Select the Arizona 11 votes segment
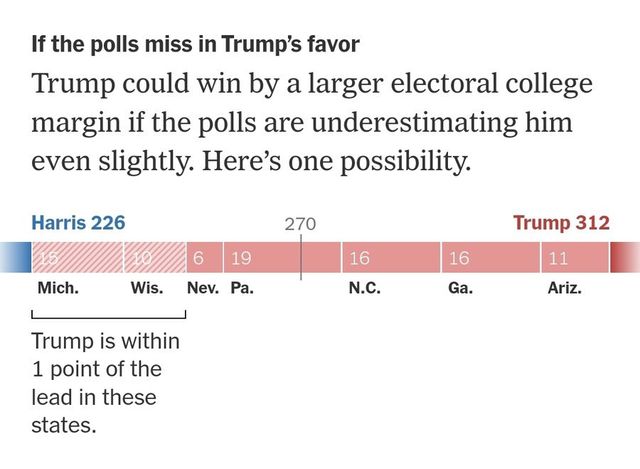The image size is (640, 469). [x=573, y=258]
